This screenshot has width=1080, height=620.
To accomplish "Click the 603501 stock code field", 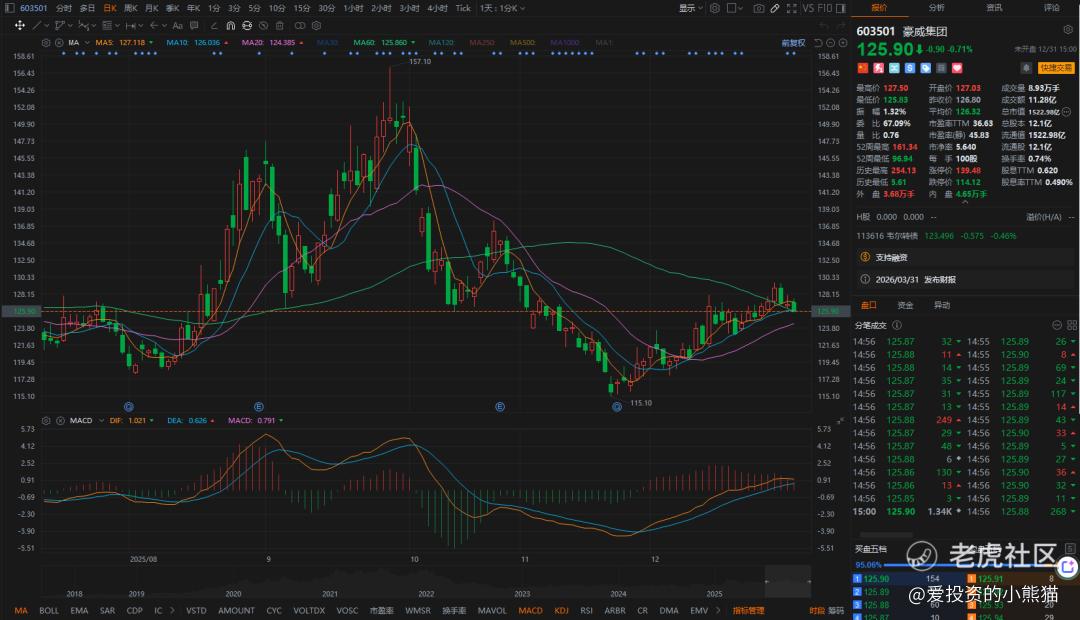I will coord(32,8).
